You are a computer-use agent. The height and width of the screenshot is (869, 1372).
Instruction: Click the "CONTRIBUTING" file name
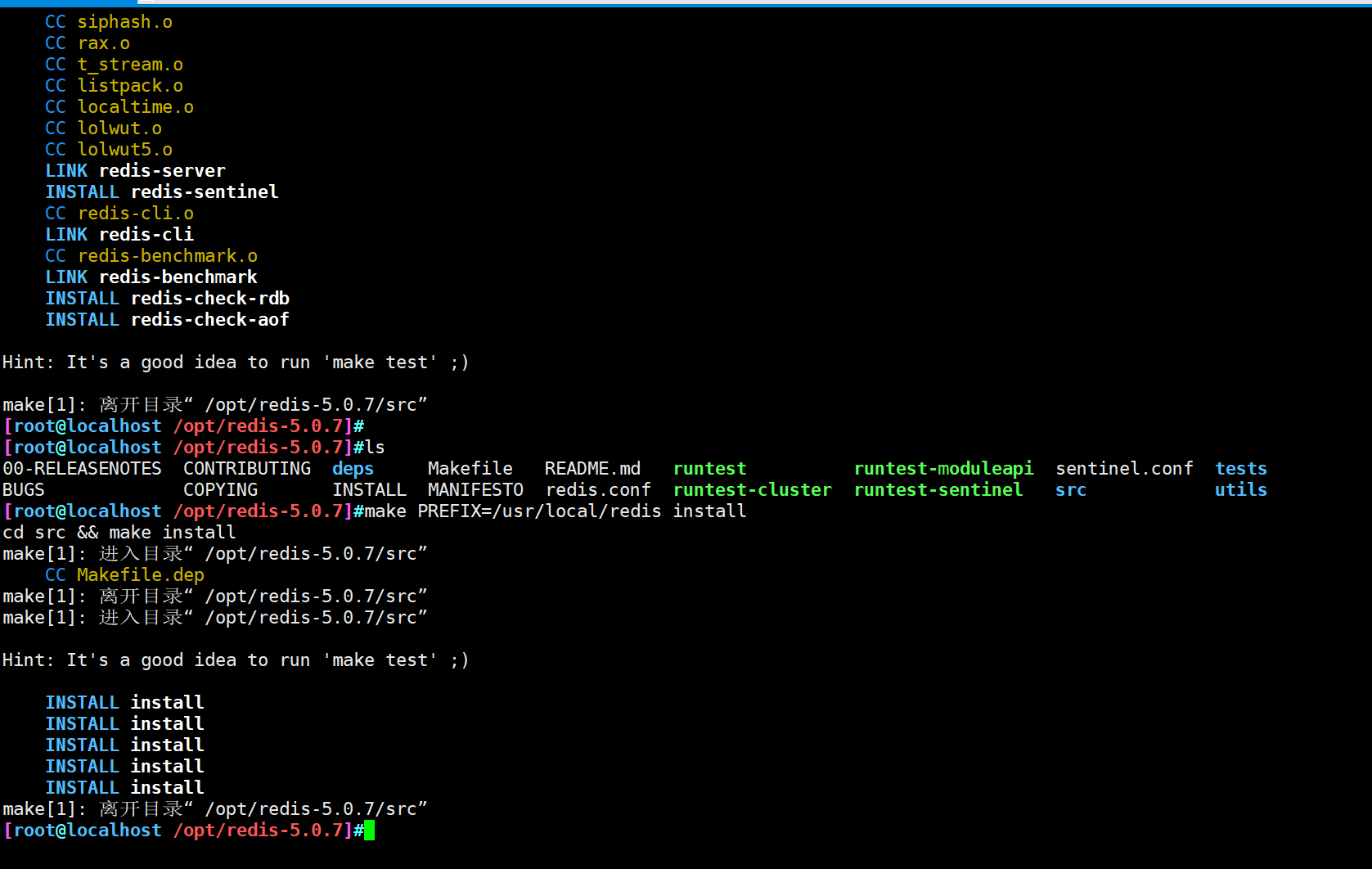pyautogui.click(x=247, y=469)
